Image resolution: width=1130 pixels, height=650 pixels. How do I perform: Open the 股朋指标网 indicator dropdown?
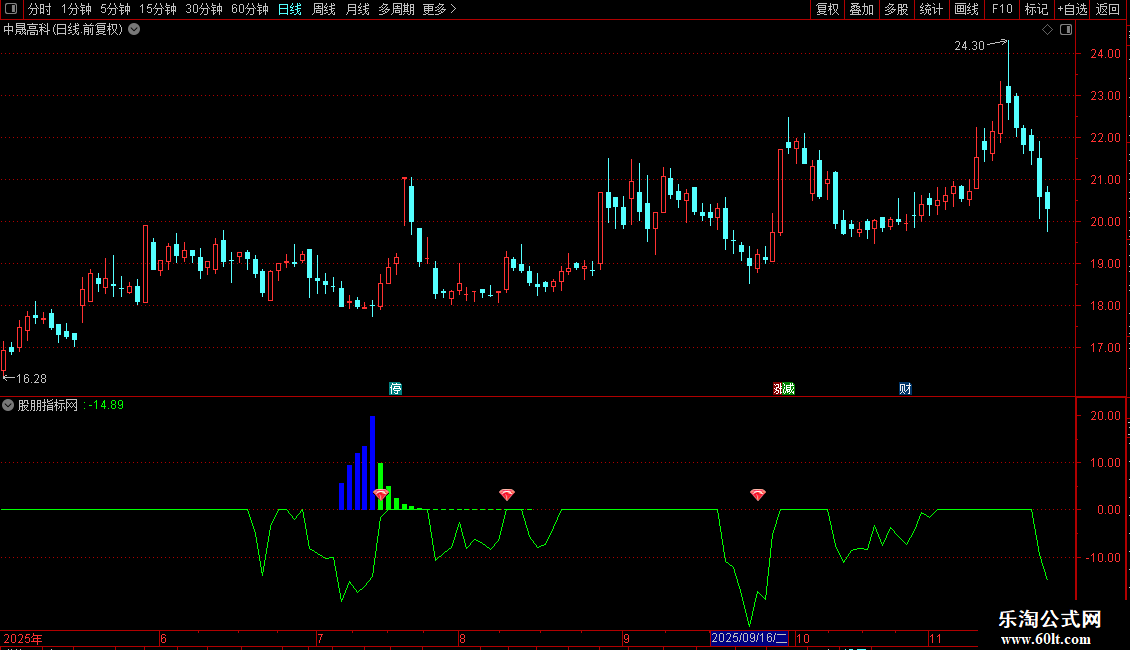click(x=8, y=405)
